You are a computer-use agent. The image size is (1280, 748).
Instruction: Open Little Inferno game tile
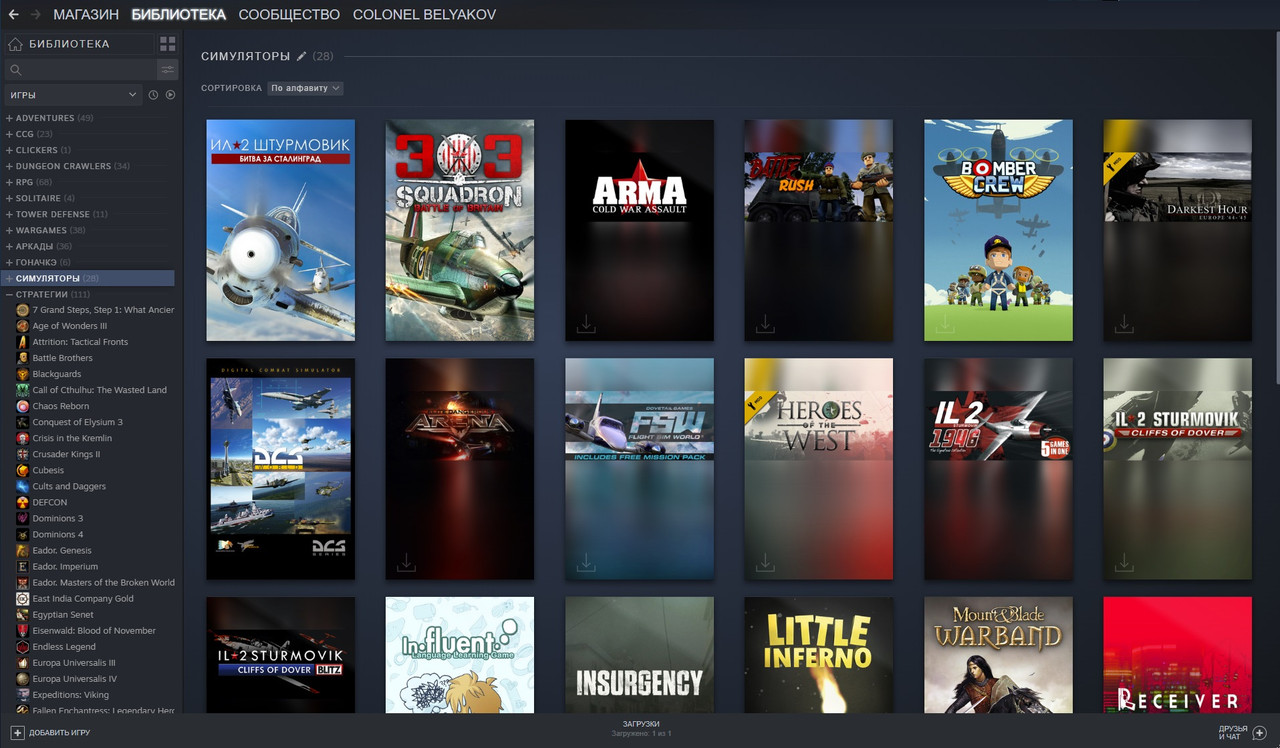(818, 655)
